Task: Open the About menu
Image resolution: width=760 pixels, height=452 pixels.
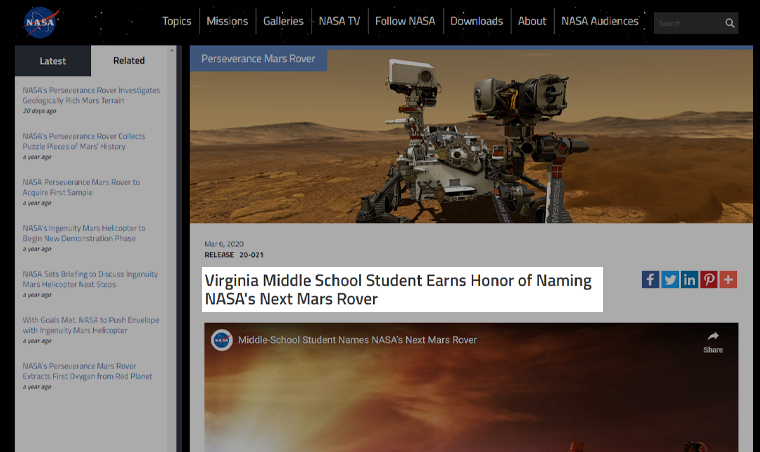Action: point(532,21)
